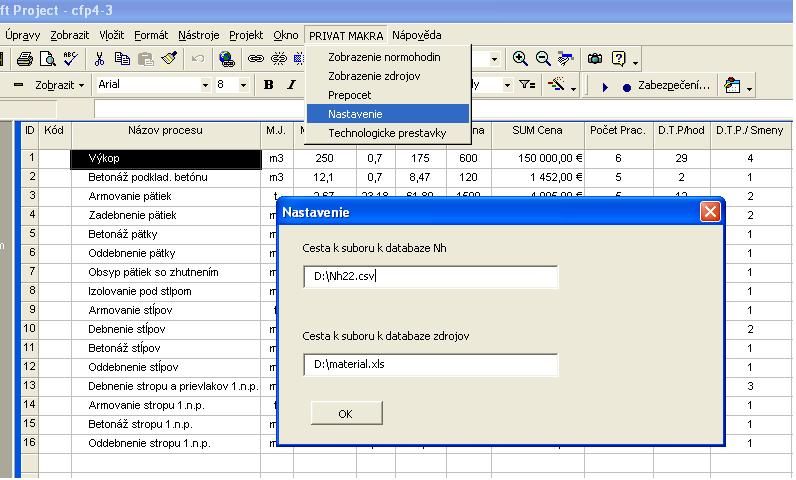Expand the font size 8 dropdown
796x480 pixels.
[x=243, y=86]
